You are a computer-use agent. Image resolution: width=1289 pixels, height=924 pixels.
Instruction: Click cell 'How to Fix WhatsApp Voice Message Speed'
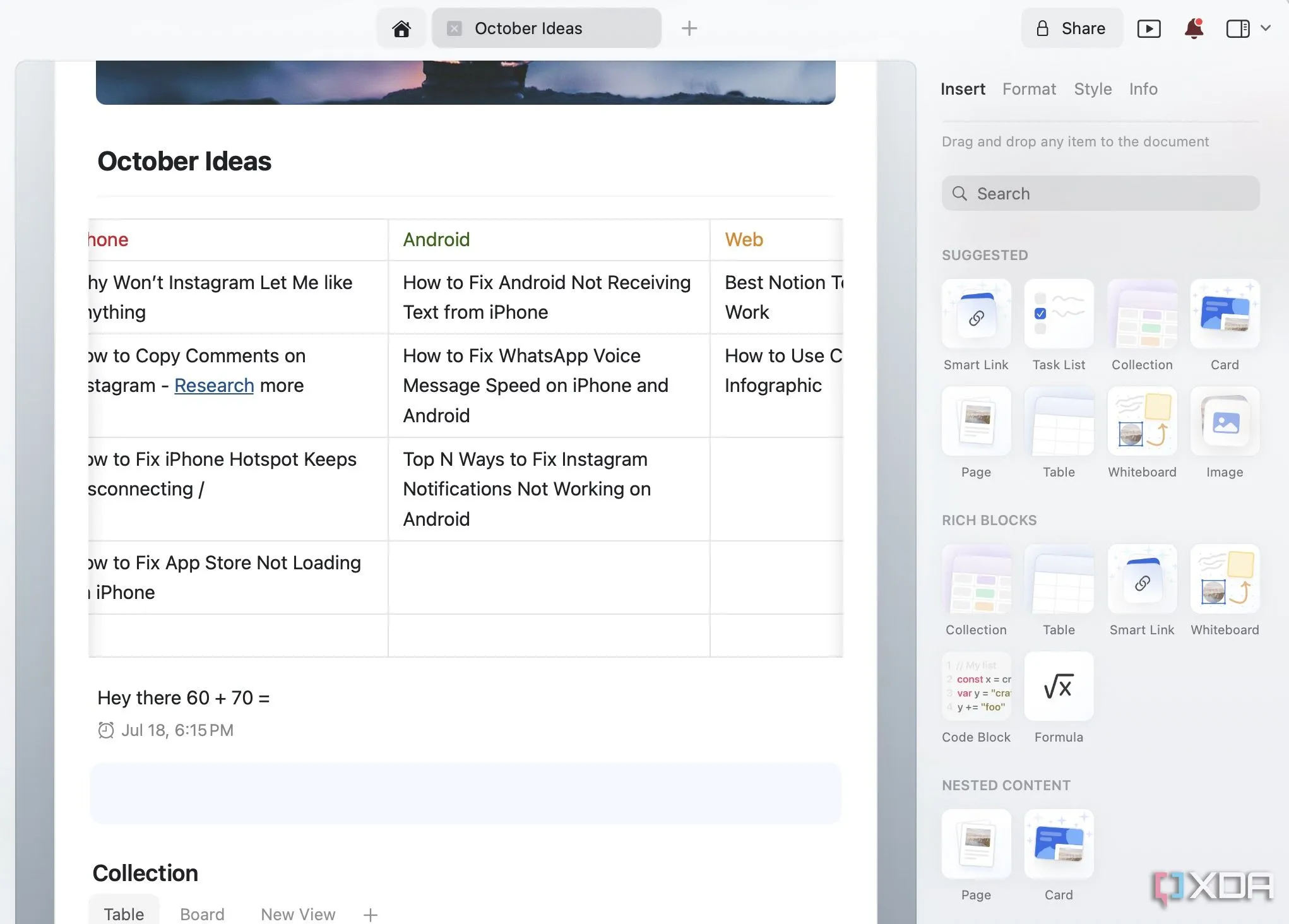(x=549, y=386)
